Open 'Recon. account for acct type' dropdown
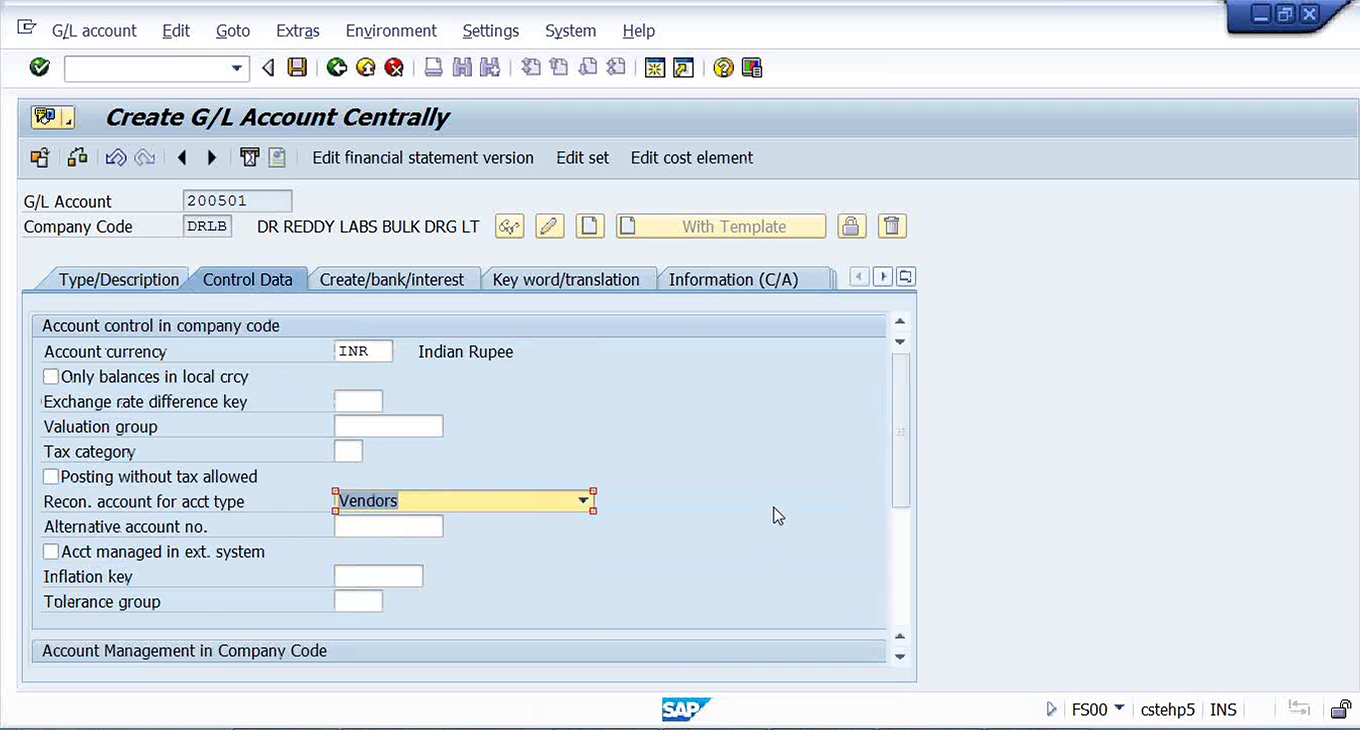This screenshot has width=1360, height=730. point(583,501)
